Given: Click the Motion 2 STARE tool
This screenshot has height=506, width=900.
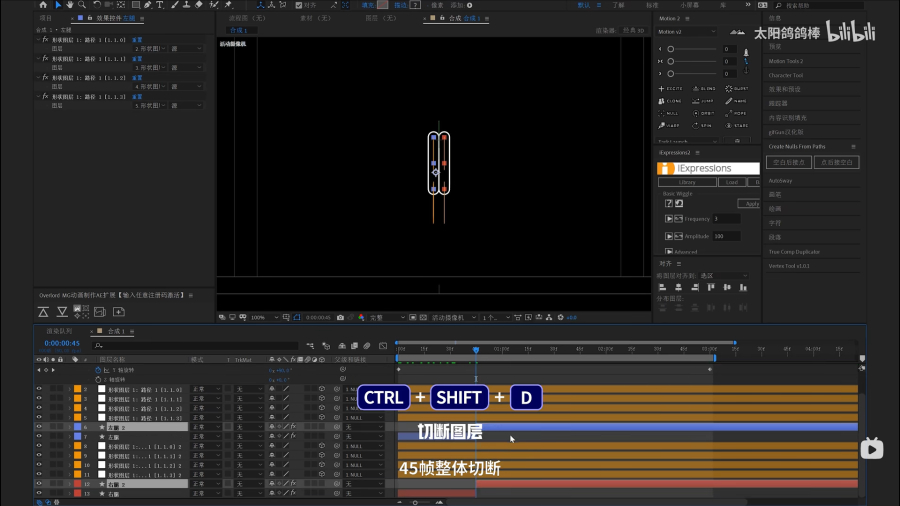Looking at the screenshot, I should (737, 125).
